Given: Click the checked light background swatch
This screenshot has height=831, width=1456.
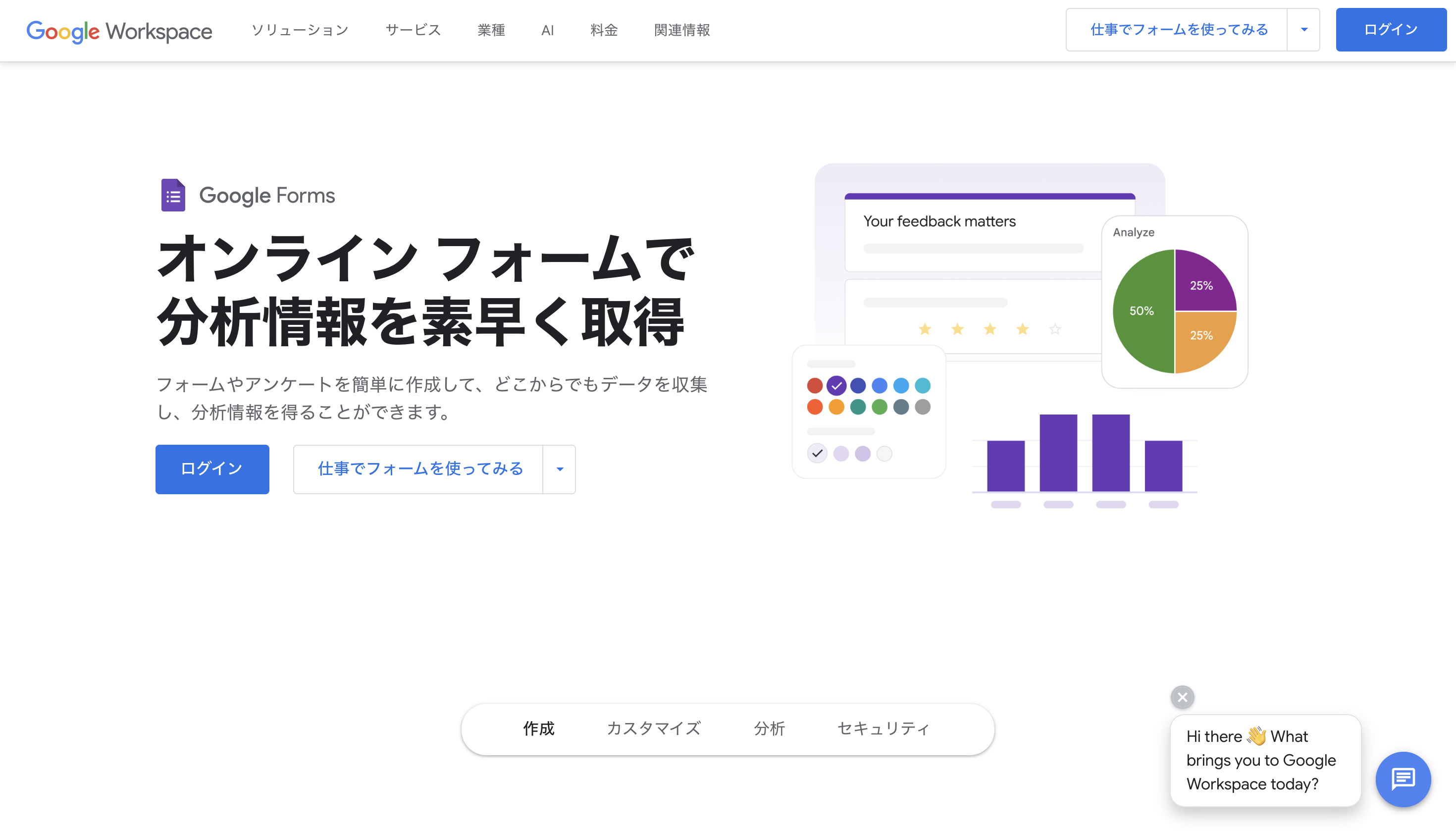Looking at the screenshot, I should [817, 453].
